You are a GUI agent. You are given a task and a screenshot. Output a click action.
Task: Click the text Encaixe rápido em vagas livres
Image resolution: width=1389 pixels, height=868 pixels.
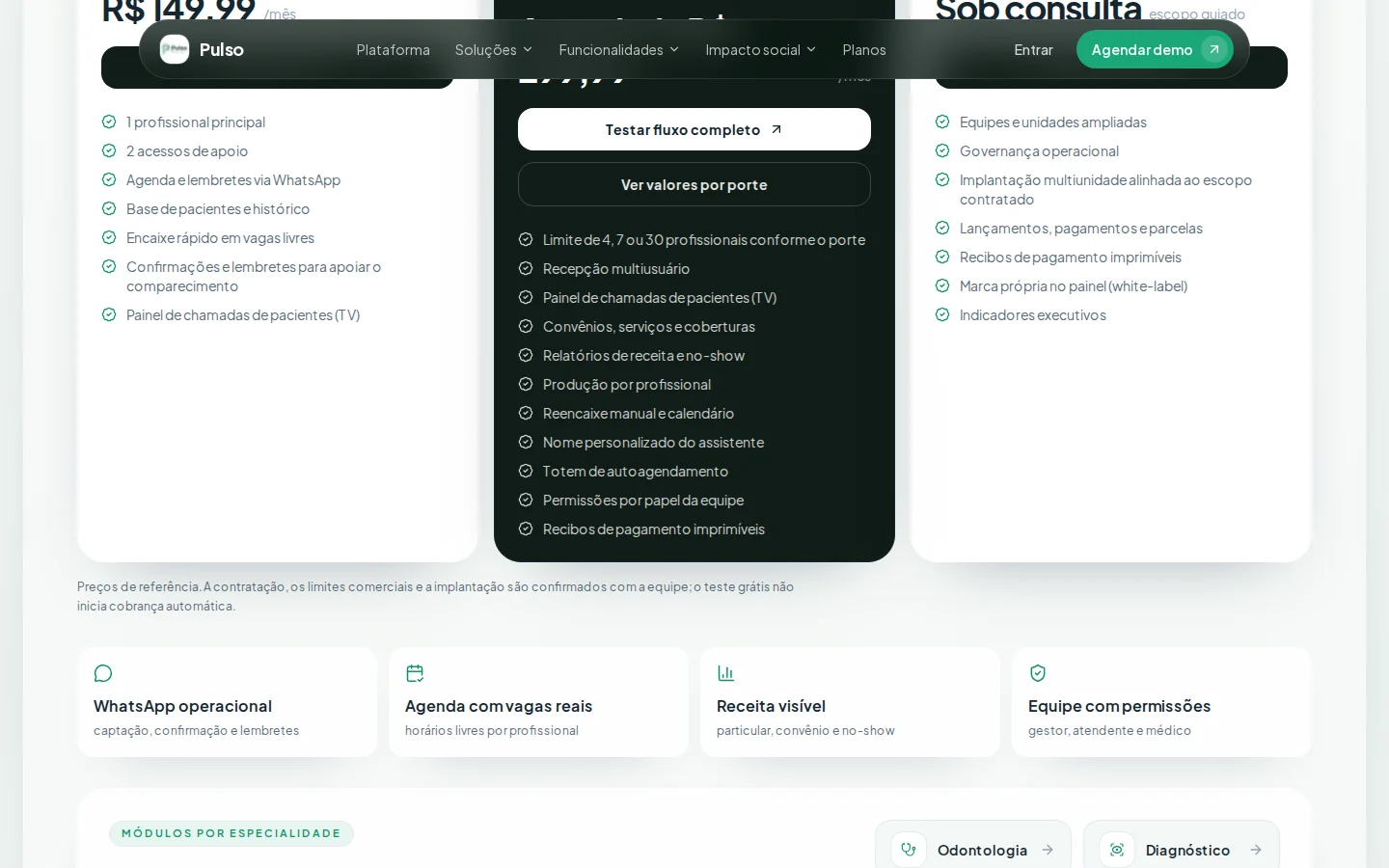220,237
